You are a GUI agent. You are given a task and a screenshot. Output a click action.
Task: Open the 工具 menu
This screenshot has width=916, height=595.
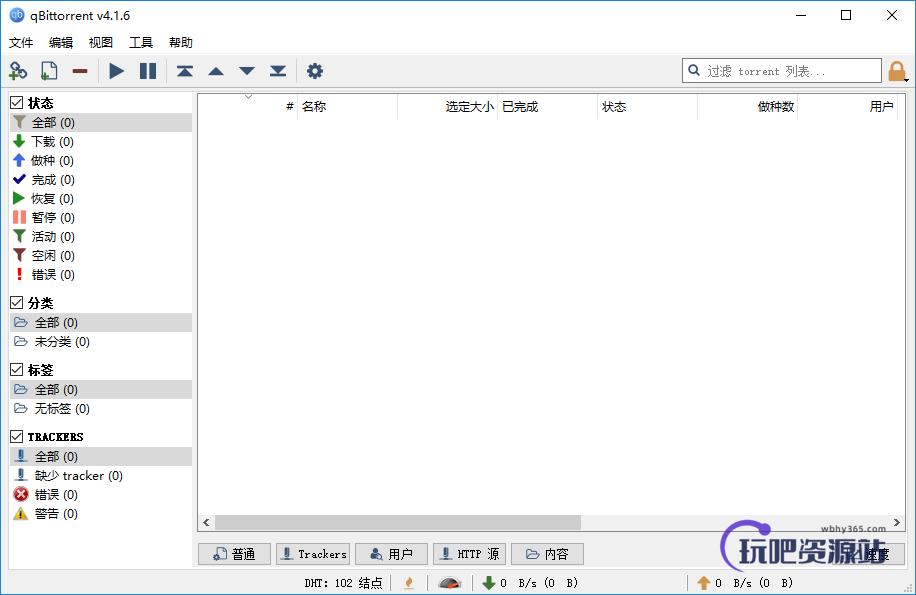(141, 43)
